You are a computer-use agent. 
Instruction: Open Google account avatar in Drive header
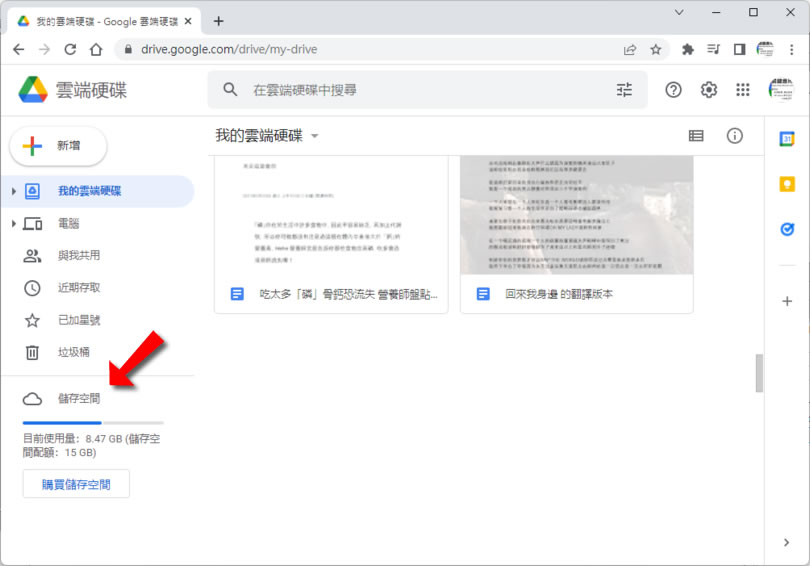[781, 90]
